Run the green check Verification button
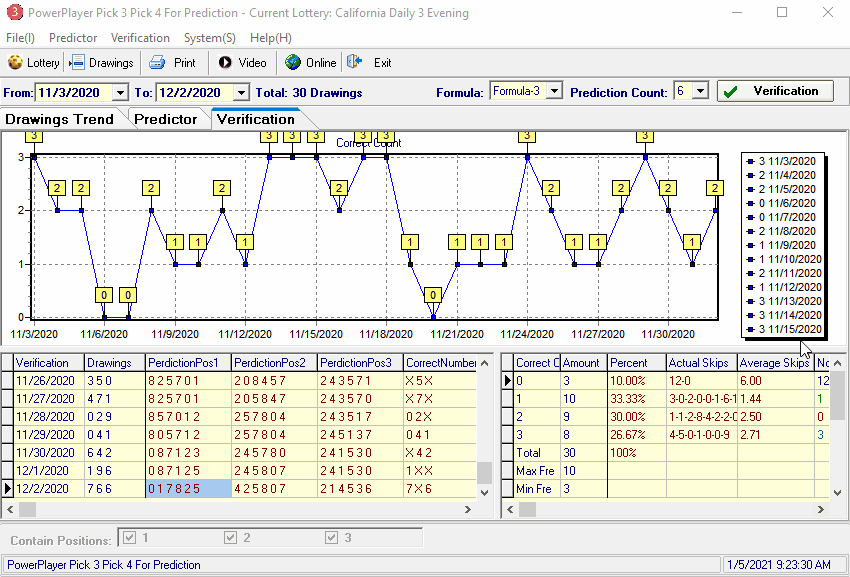Image resolution: width=850 pixels, height=577 pixels. click(775, 91)
